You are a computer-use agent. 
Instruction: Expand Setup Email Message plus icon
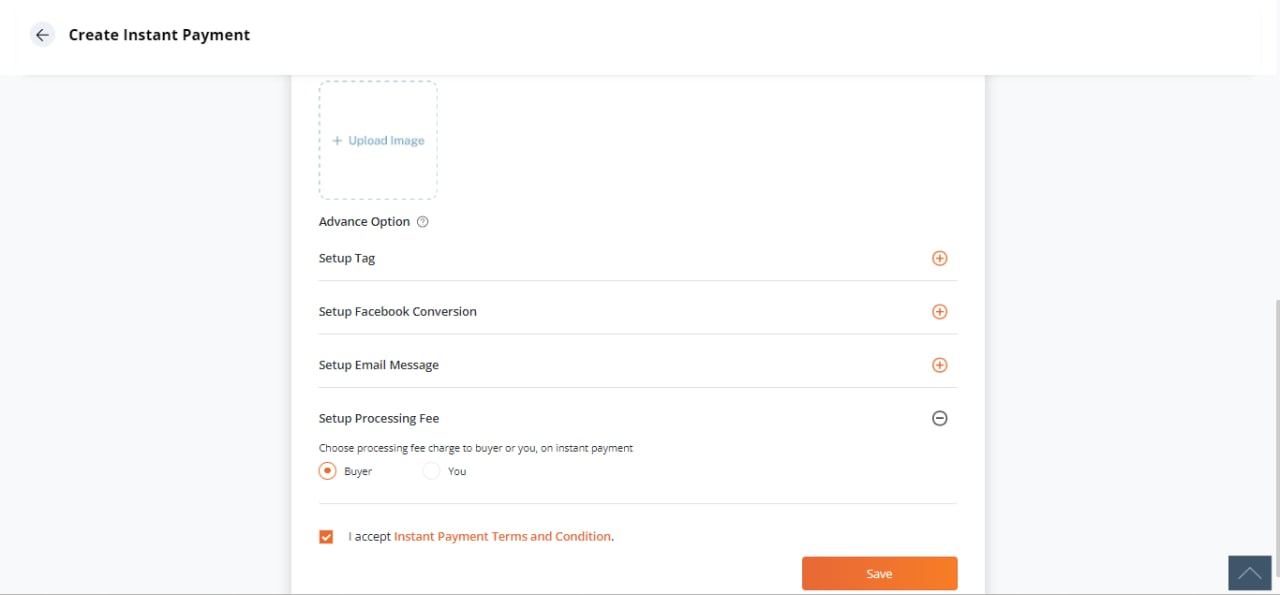pos(939,365)
